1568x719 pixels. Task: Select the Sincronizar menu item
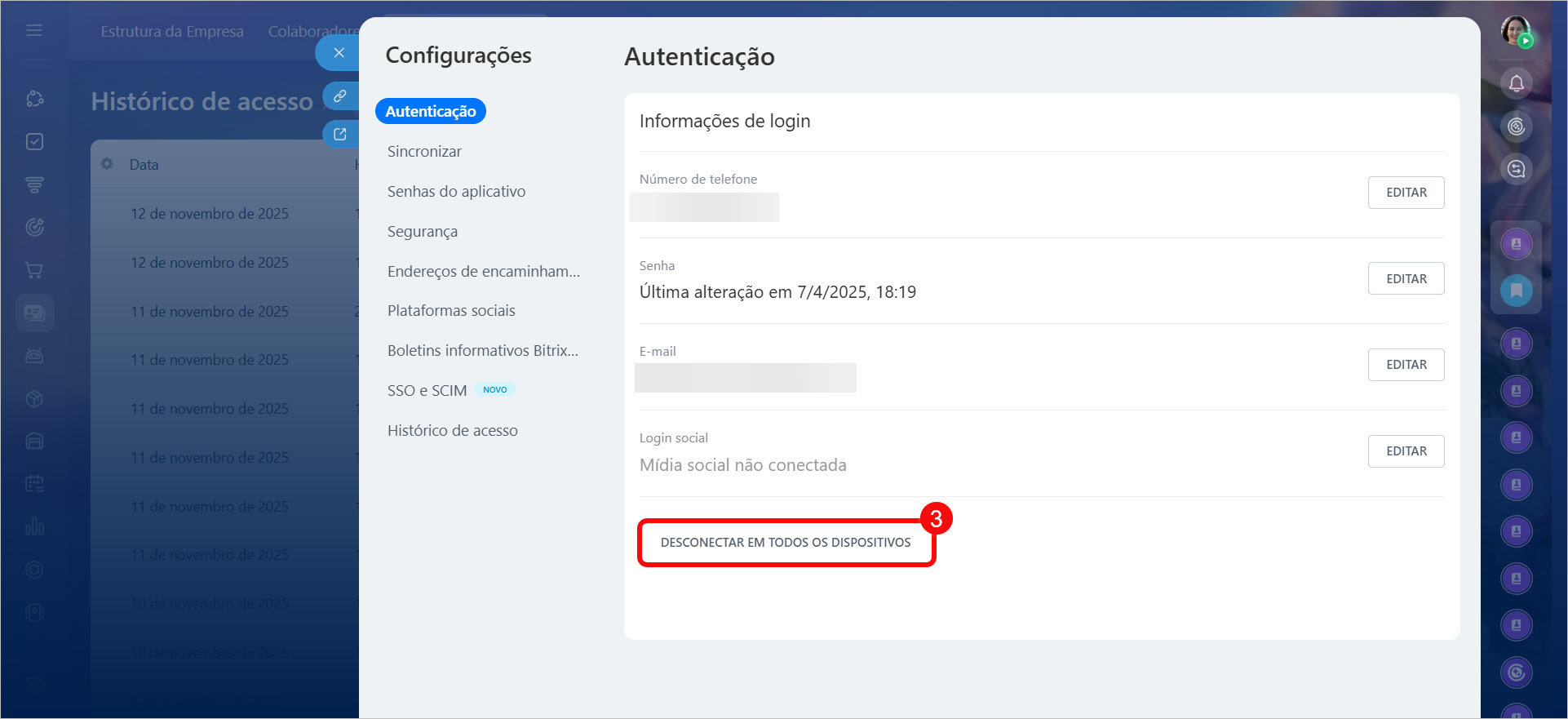pyautogui.click(x=424, y=152)
